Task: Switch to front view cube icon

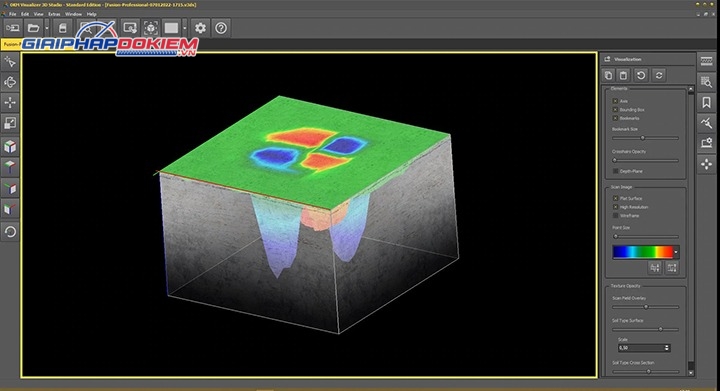Action: point(10,208)
